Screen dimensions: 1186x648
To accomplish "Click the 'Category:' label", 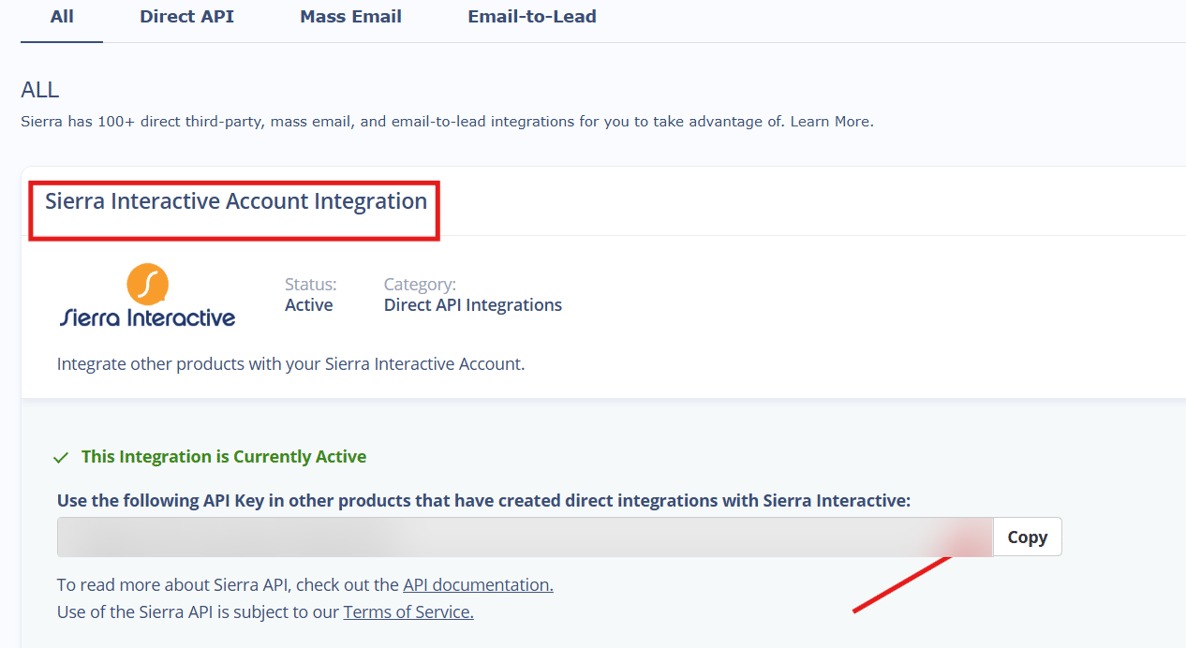I will point(420,284).
